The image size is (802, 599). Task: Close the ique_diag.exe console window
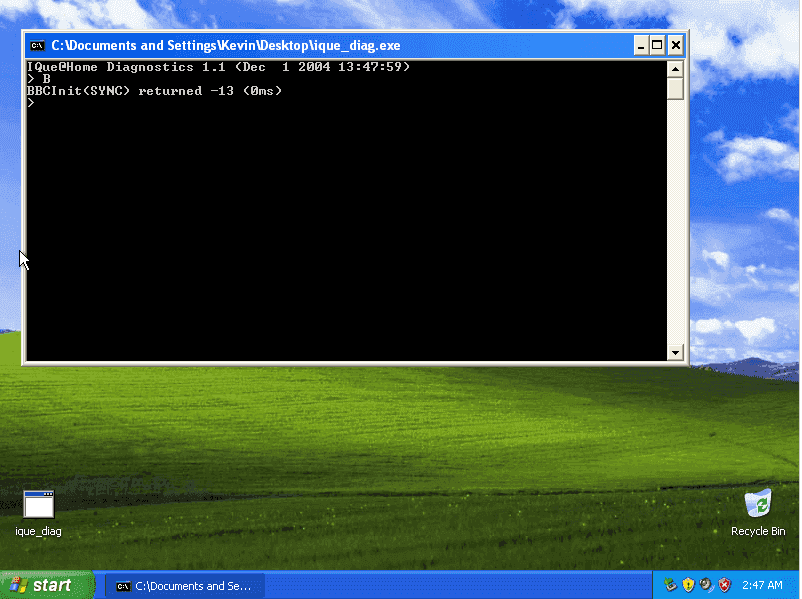coord(676,46)
